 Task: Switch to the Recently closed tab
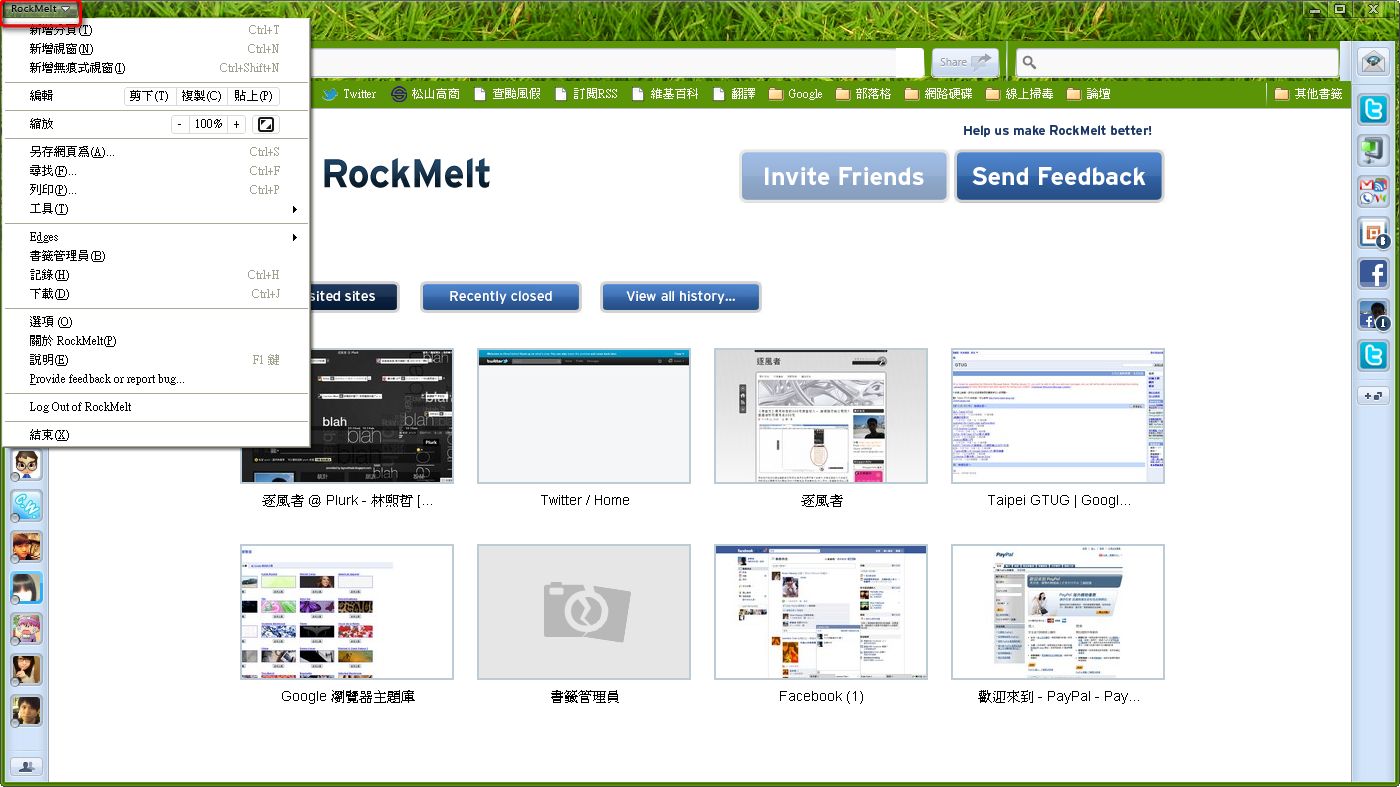click(x=501, y=296)
